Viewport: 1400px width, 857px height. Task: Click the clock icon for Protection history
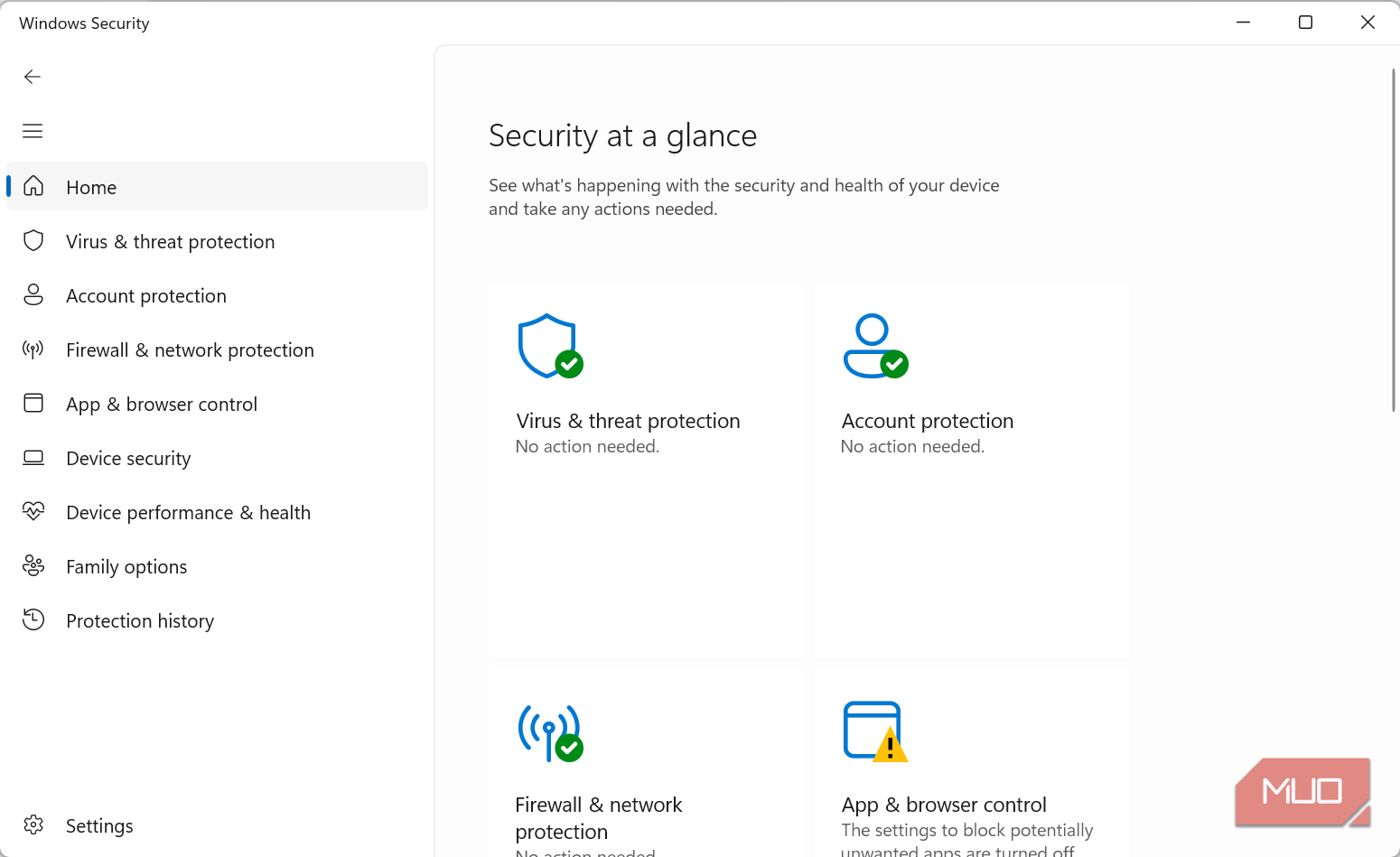(33, 619)
